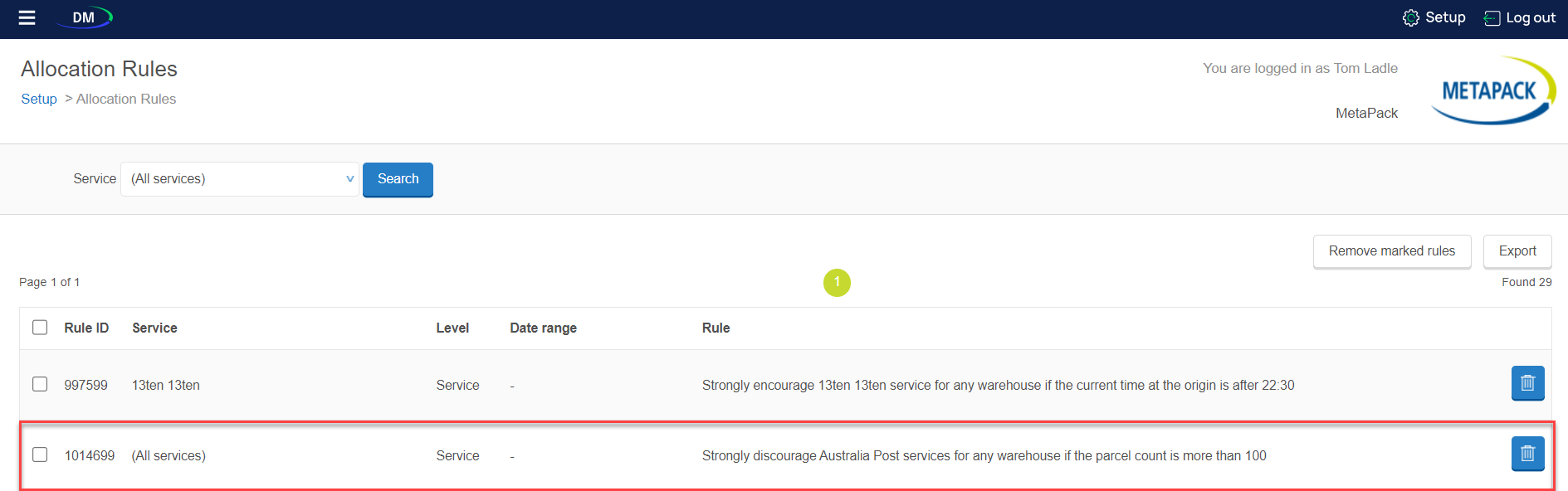Click the Allocation Rules page heading

[x=99, y=69]
